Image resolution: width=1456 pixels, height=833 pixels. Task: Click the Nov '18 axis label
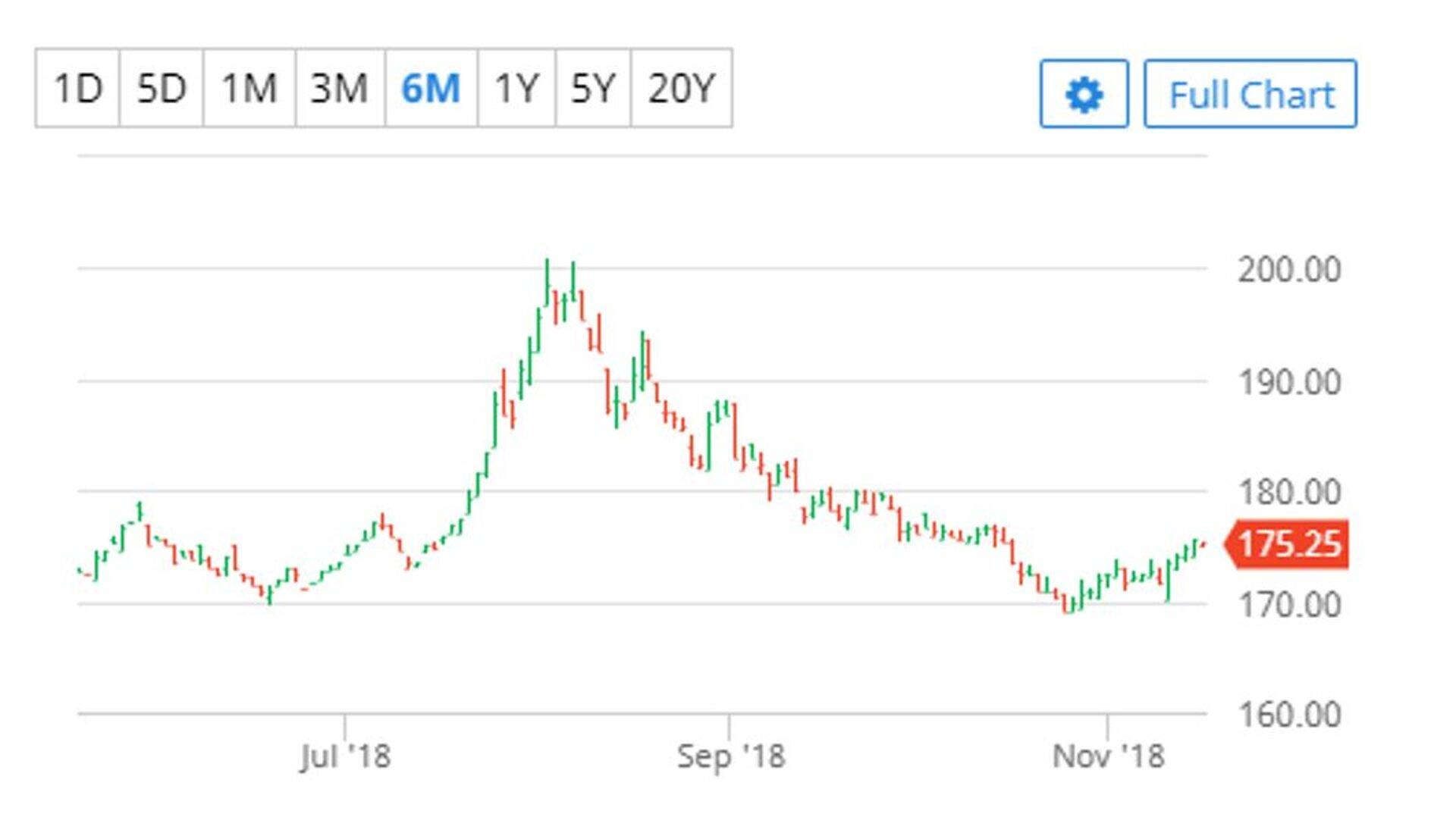pos(1108,756)
